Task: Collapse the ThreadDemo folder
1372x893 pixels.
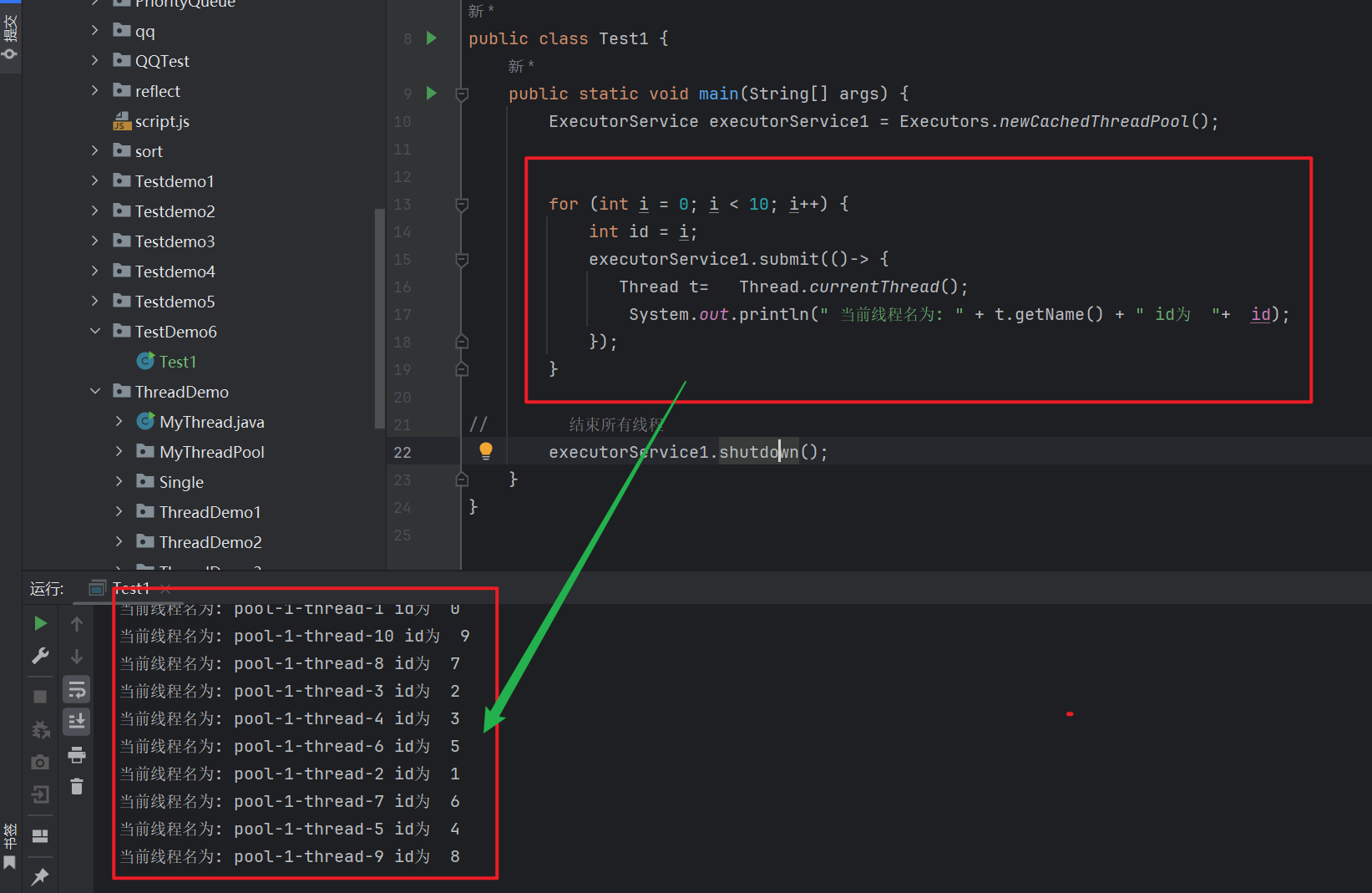Action: 95,392
